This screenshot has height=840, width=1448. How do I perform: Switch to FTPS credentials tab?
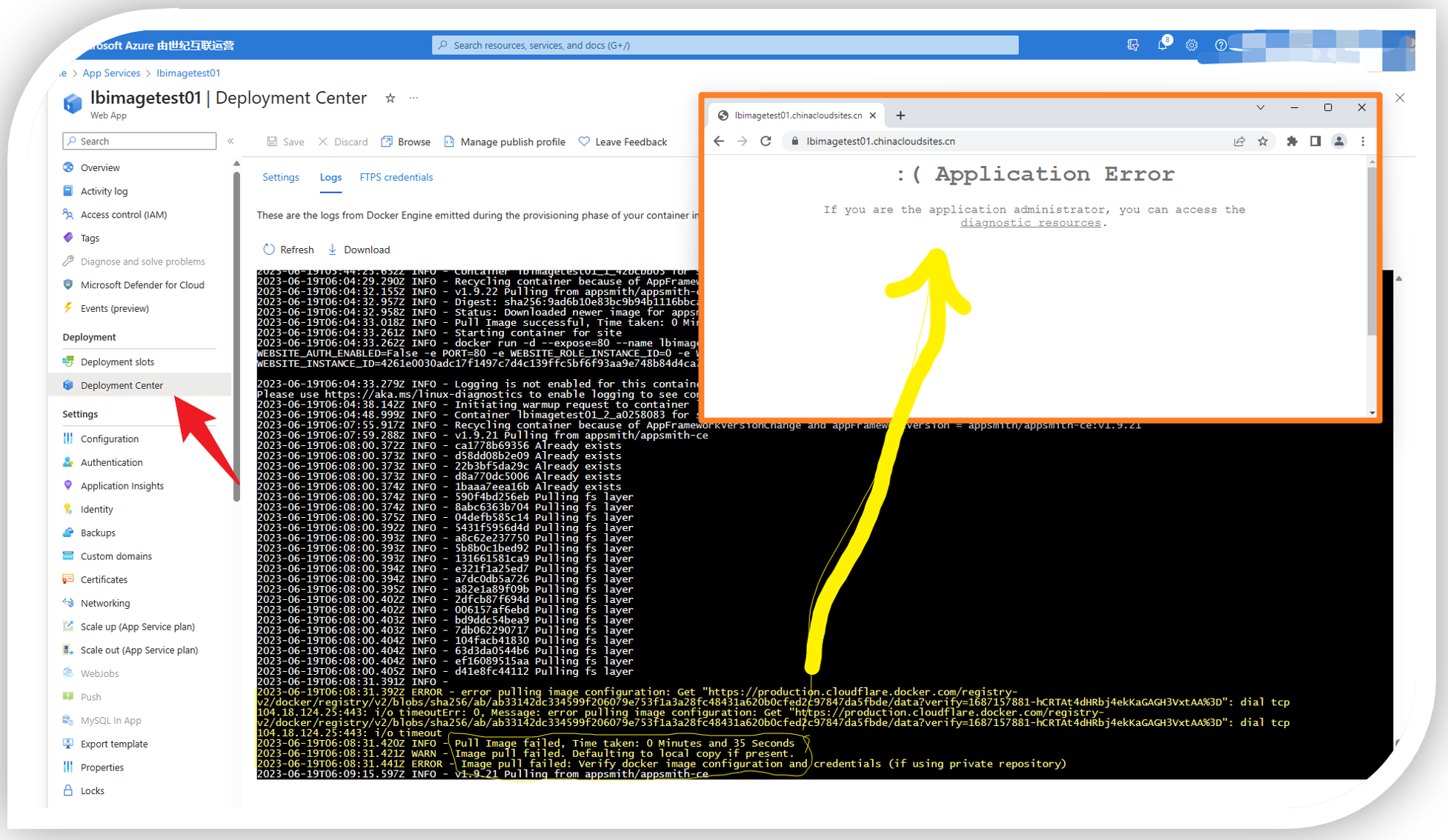(396, 177)
